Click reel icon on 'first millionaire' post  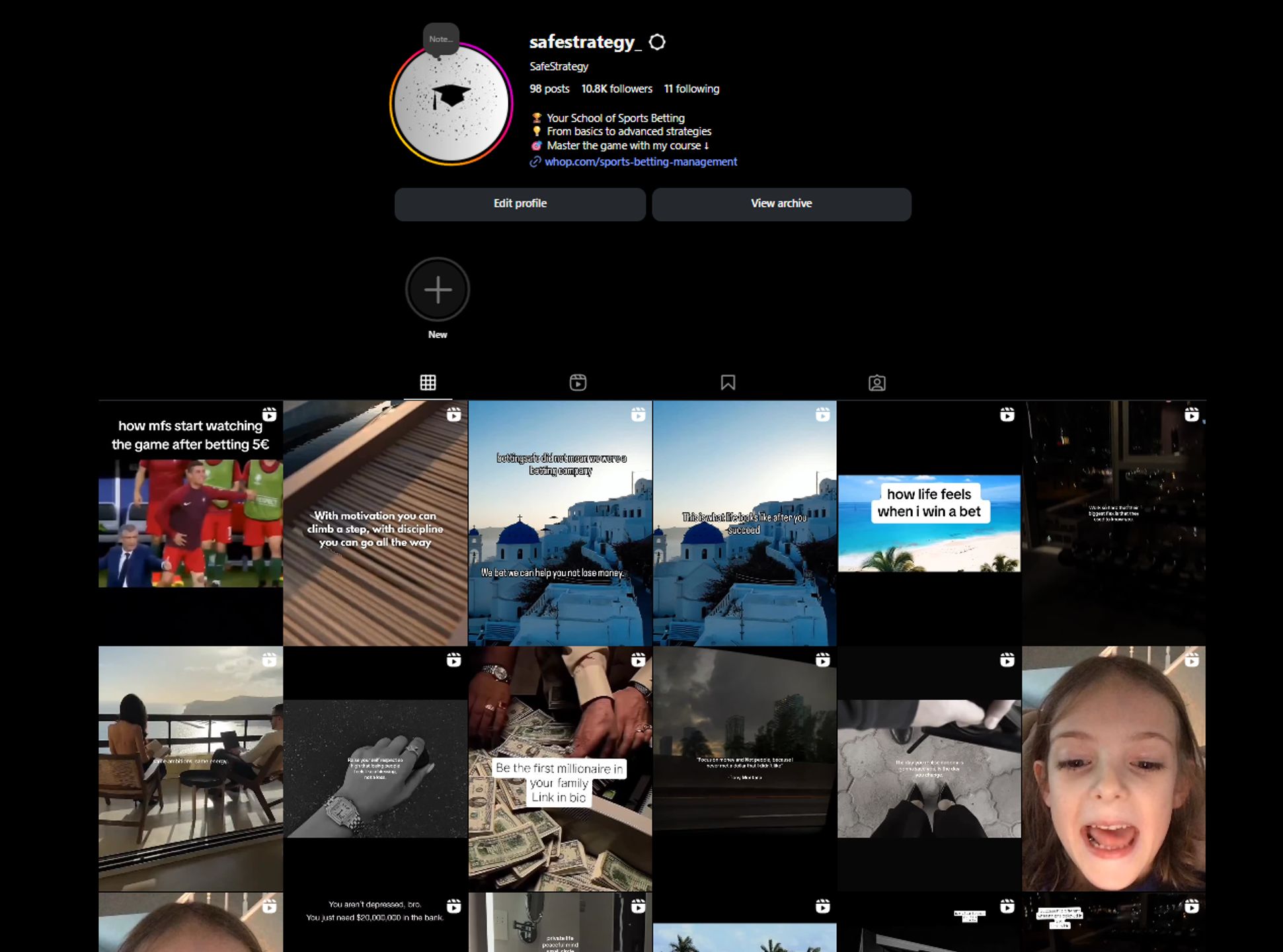click(x=638, y=660)
